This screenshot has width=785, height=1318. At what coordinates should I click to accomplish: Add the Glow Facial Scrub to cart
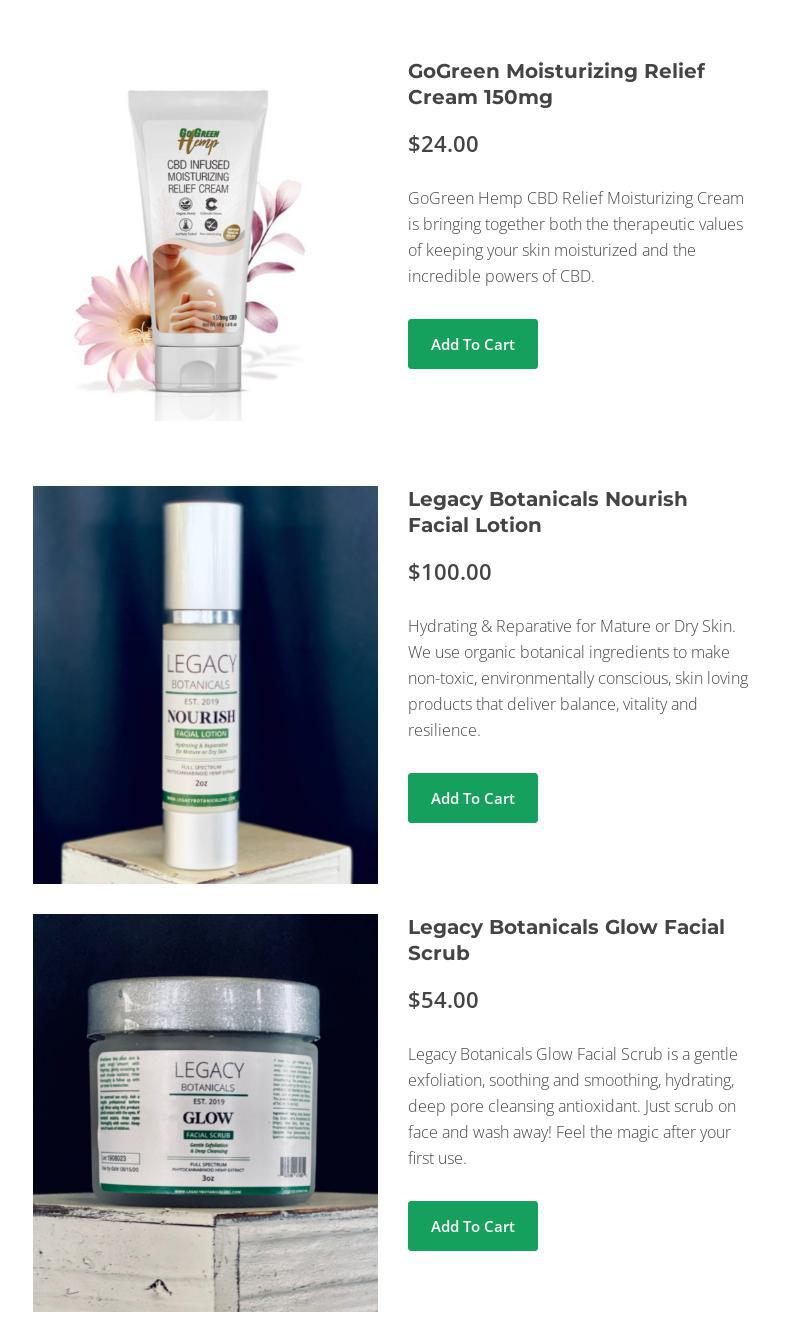pos(473,1226)
